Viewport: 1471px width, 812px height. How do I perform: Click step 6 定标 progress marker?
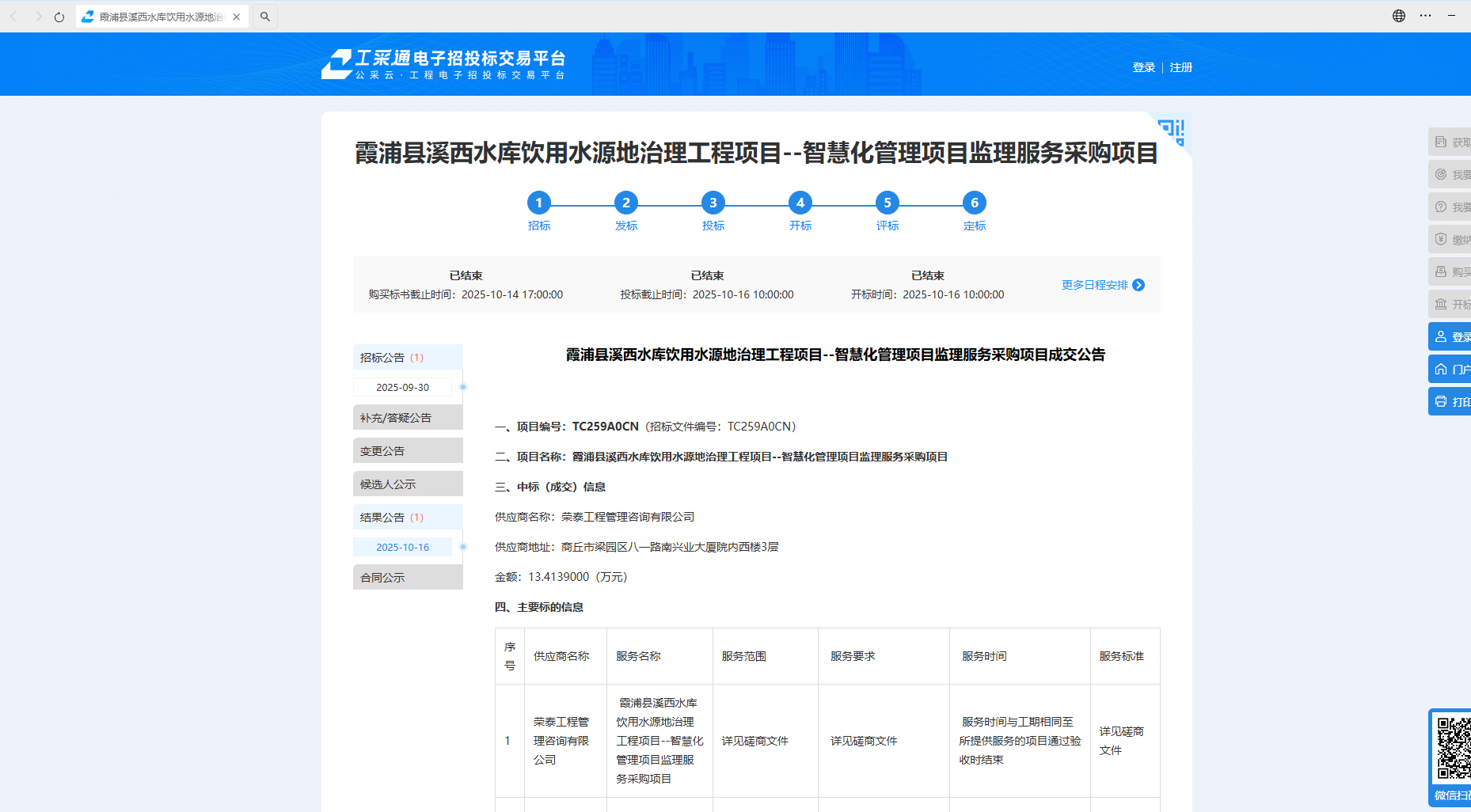[x=974, y=203]
